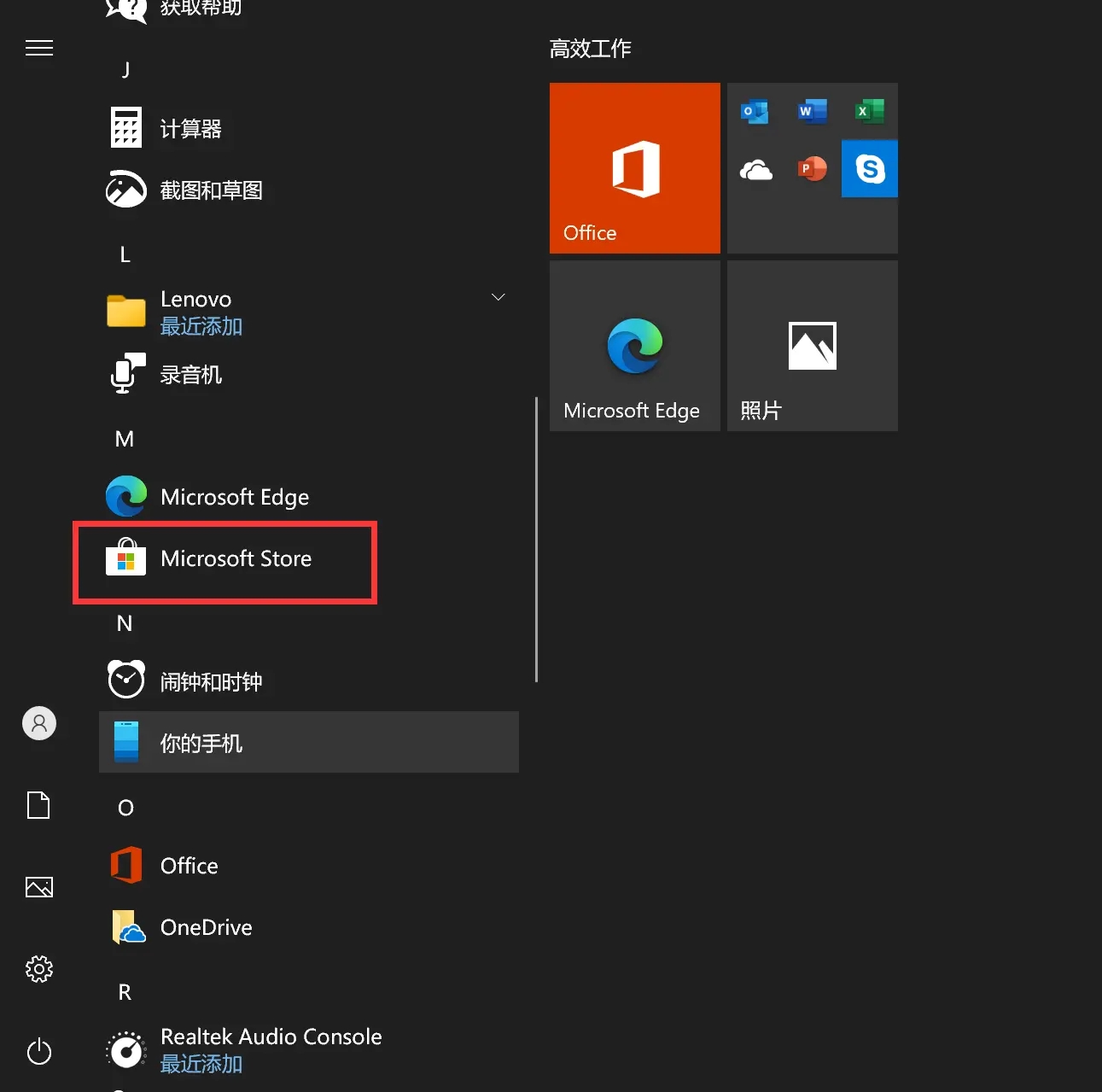This screenshot has width=1102, height=1092.
Task: Open OneDrive from the app list
Action: point(205,927)
